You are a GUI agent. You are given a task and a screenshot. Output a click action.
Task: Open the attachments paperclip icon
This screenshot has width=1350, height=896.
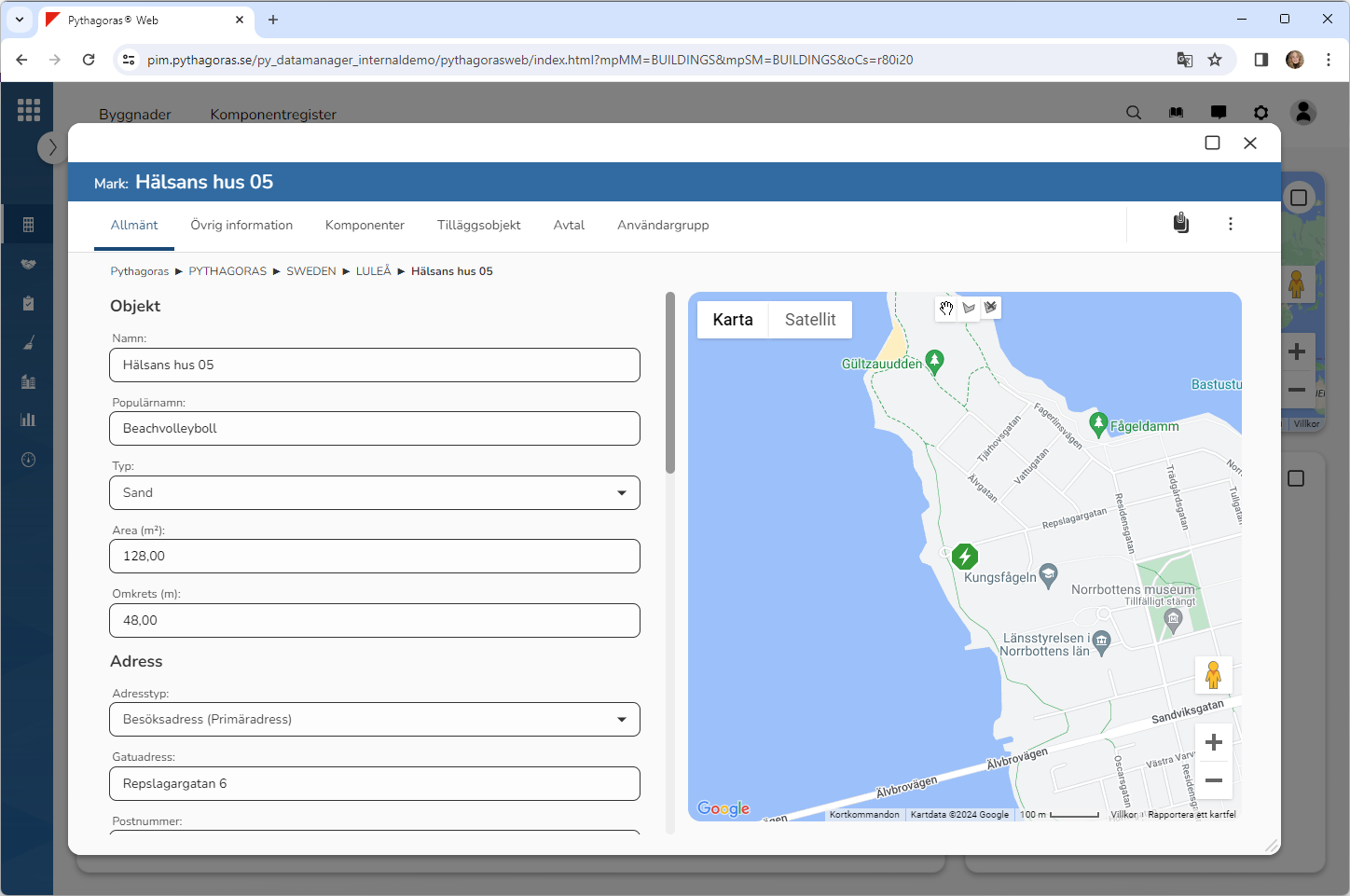[1180, 224]
